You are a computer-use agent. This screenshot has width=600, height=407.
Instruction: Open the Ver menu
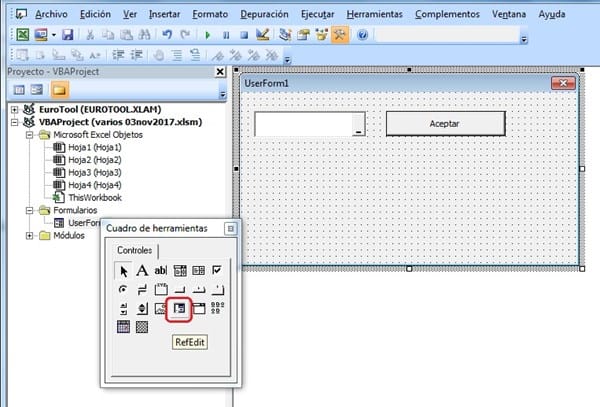[130, 15]
